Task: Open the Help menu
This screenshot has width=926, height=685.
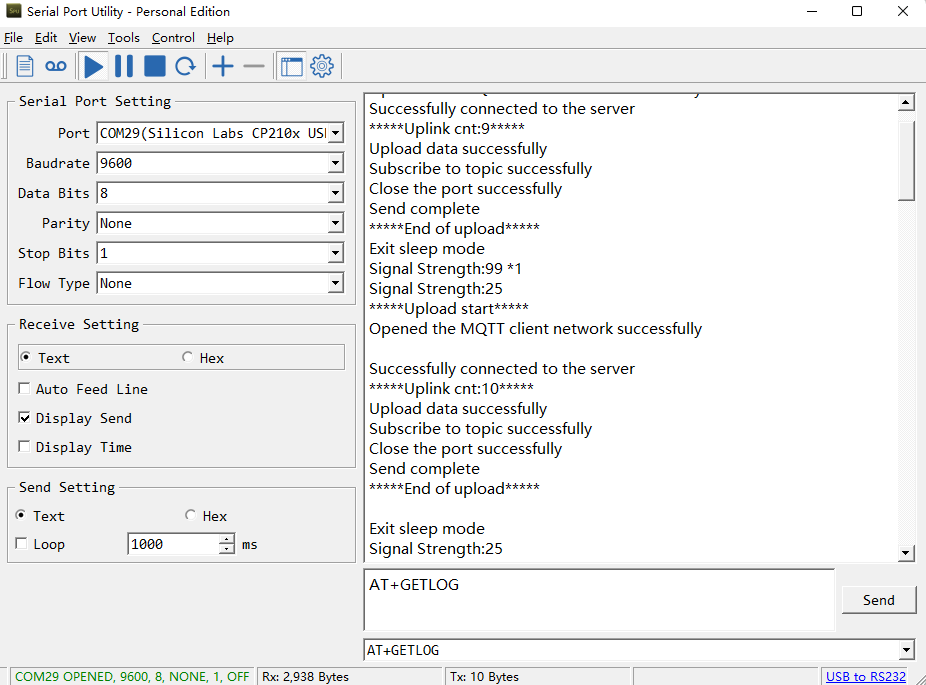Action: pos(220,38)
